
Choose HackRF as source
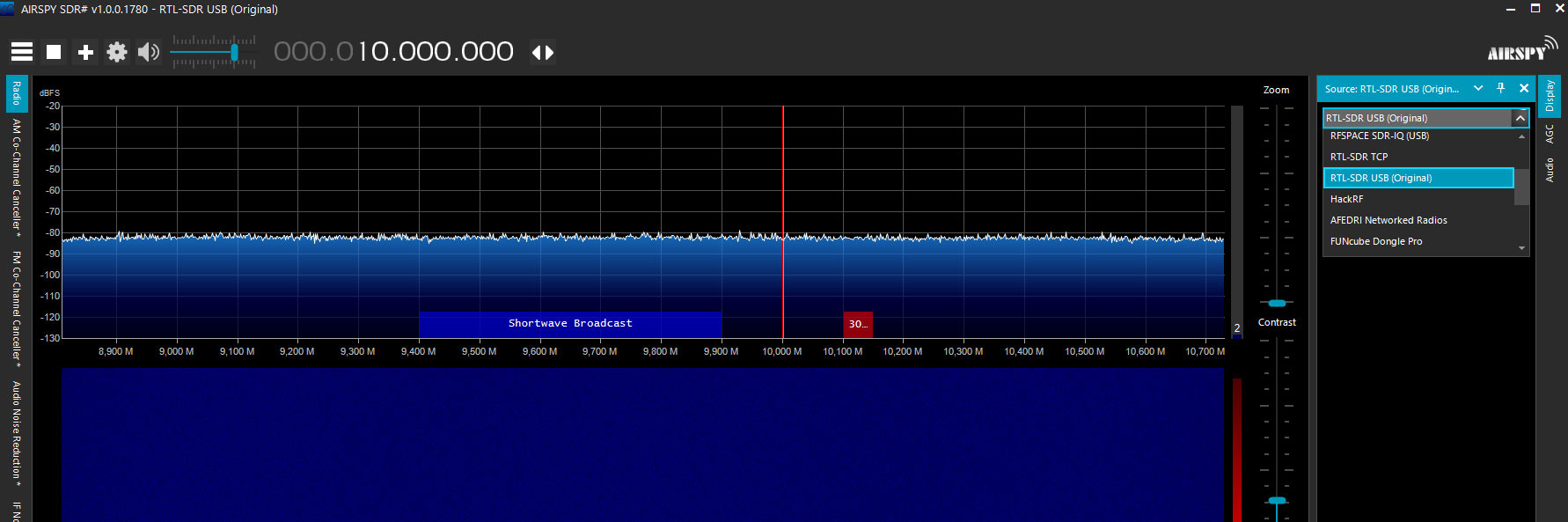[x=1418, y=199]
